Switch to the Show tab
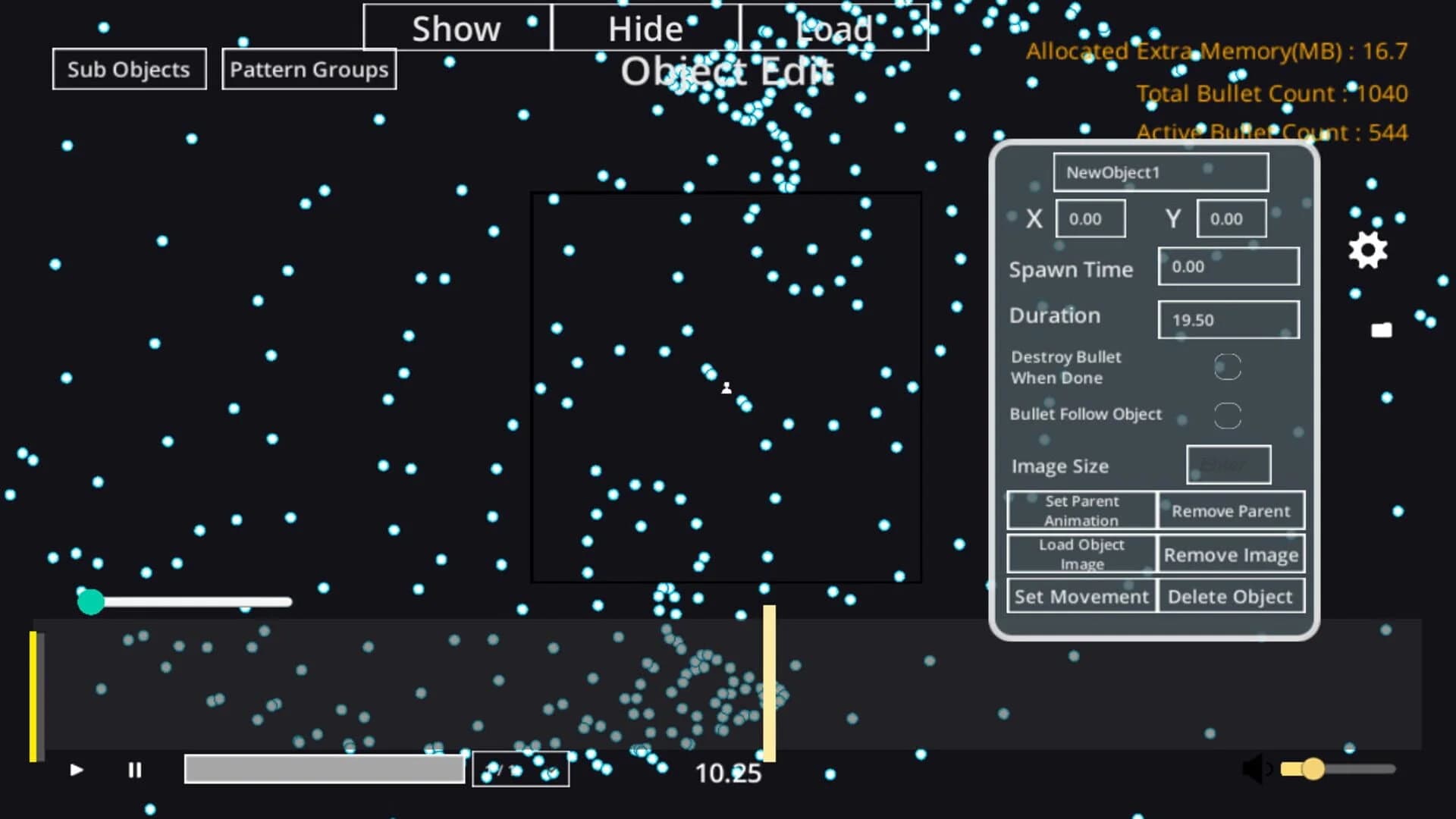The image size is (1456, 819). point(457,28)
